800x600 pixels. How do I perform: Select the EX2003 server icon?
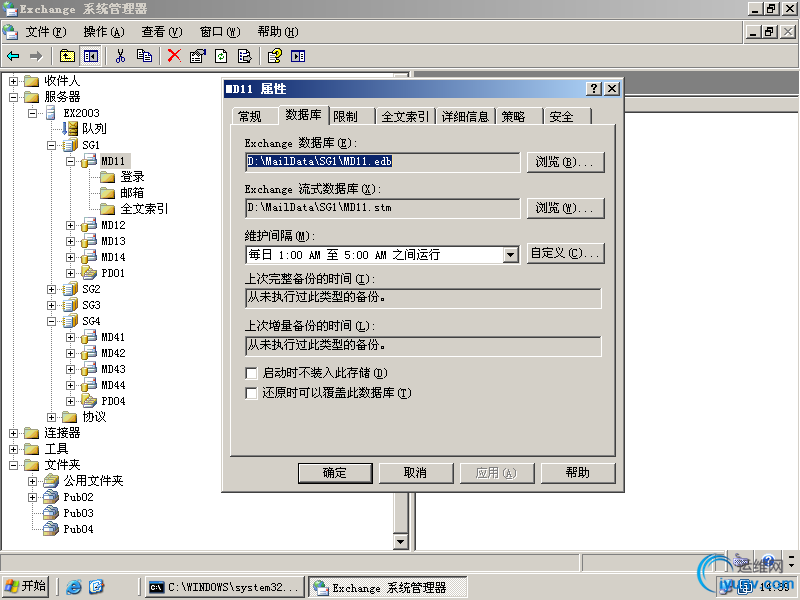point(51,113)
